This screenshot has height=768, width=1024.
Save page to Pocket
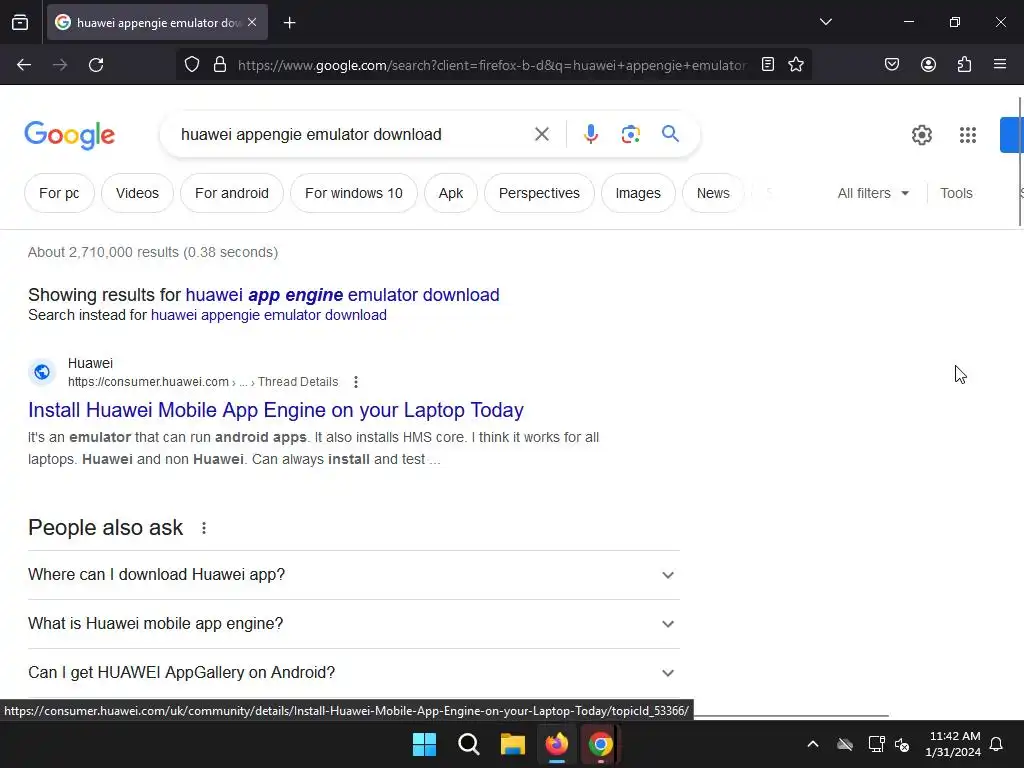click(891, 64)
